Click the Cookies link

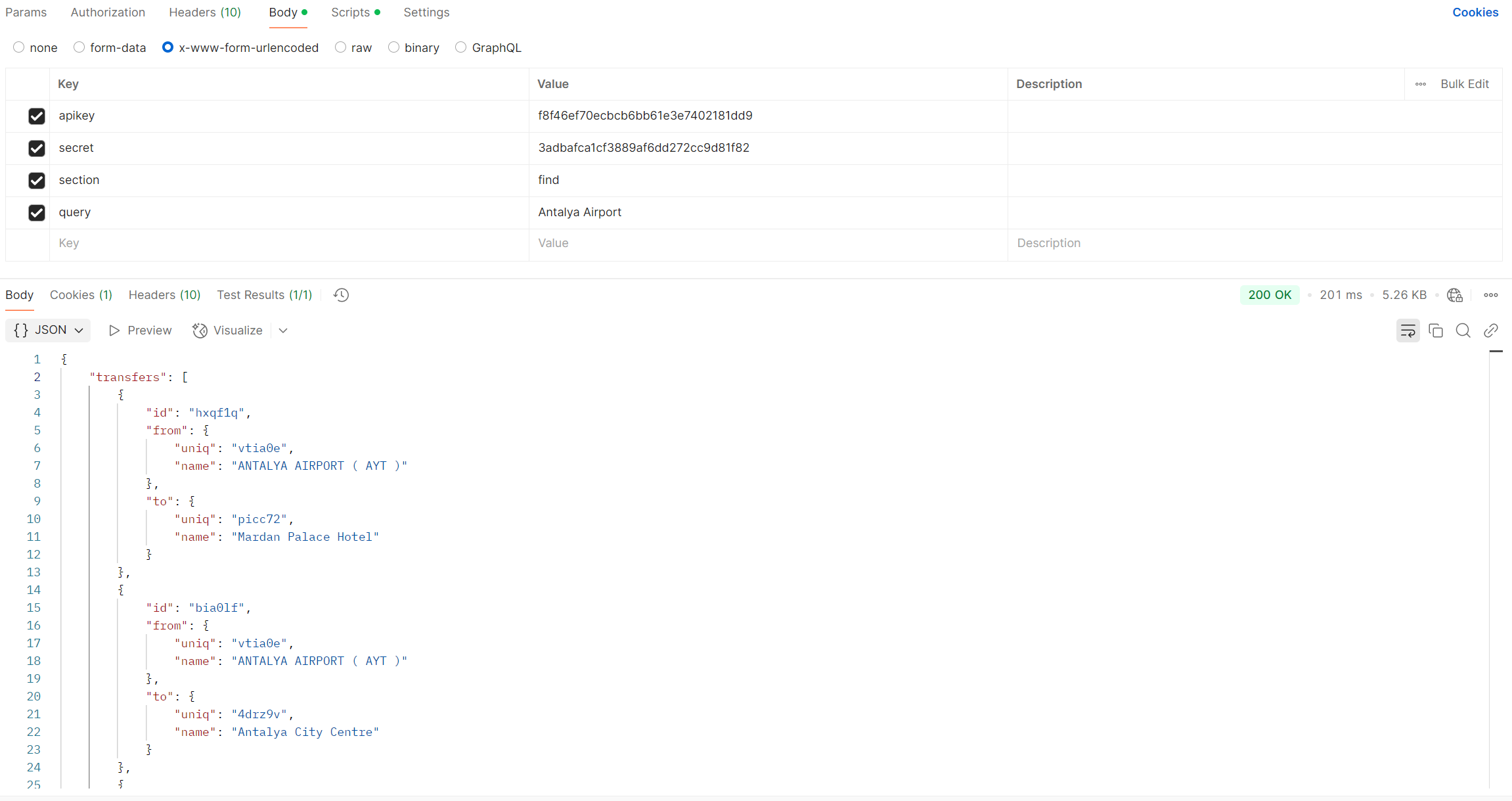pos(1475,12)
